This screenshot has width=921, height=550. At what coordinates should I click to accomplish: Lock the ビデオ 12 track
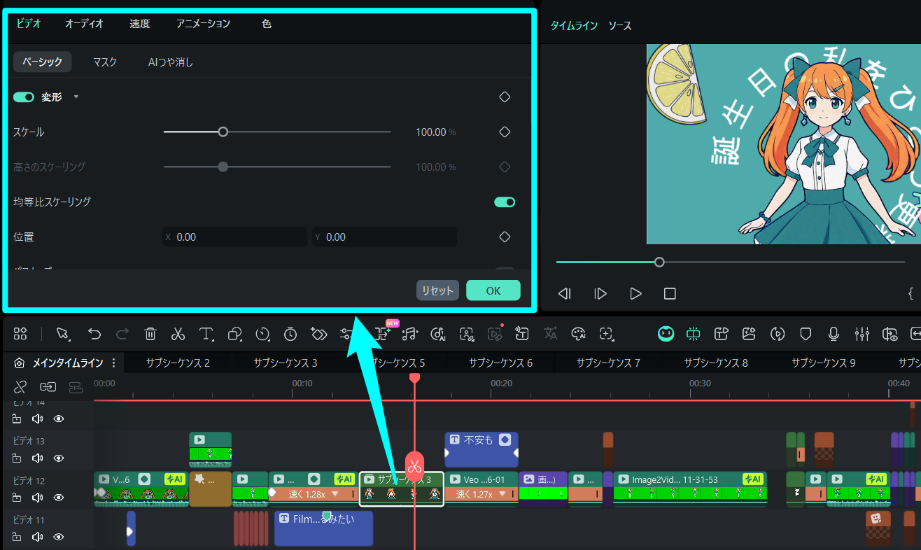click(16, 498)
